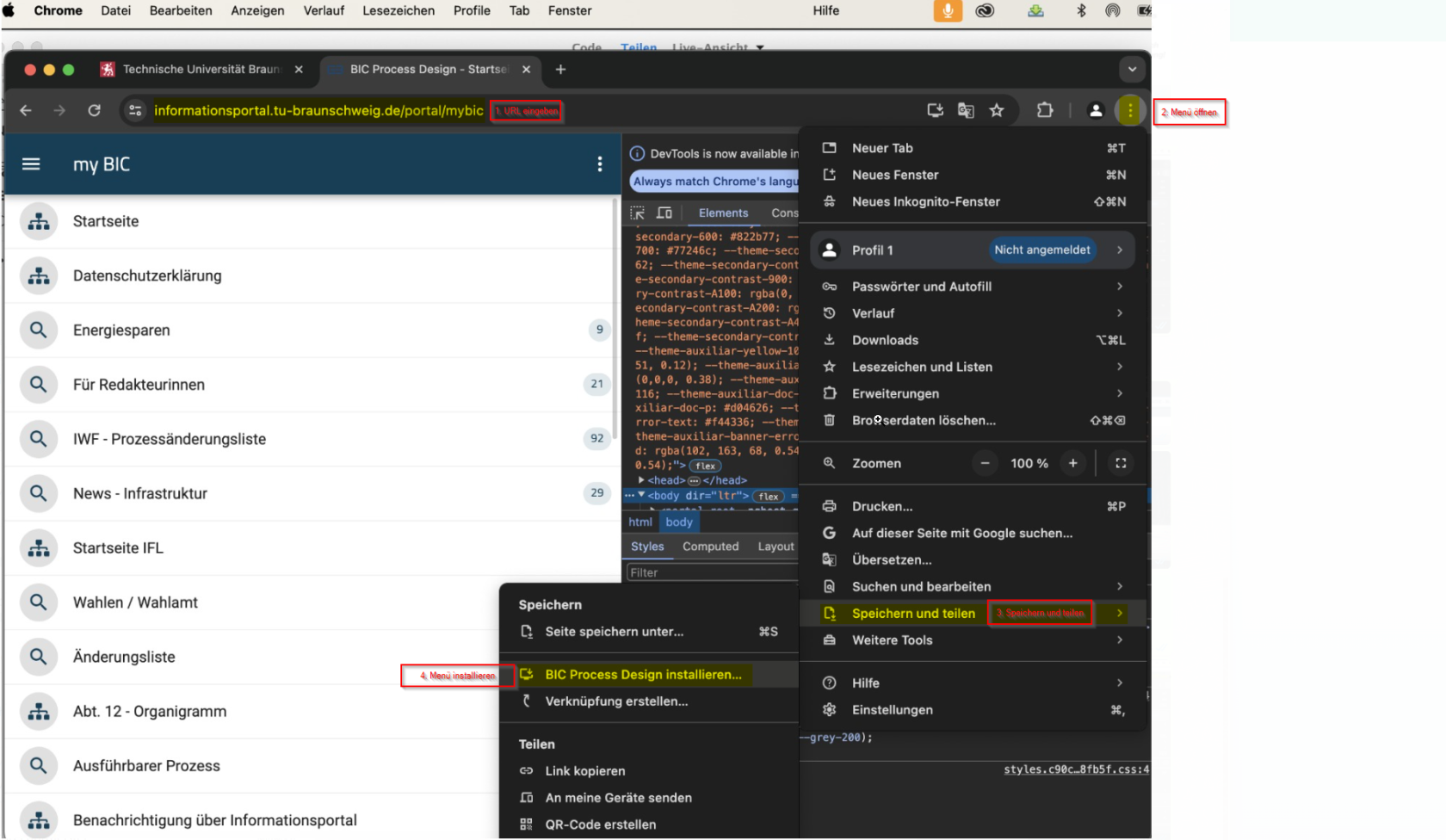
Task: Select Drucken... menu entry
Action: pos(973,506)
